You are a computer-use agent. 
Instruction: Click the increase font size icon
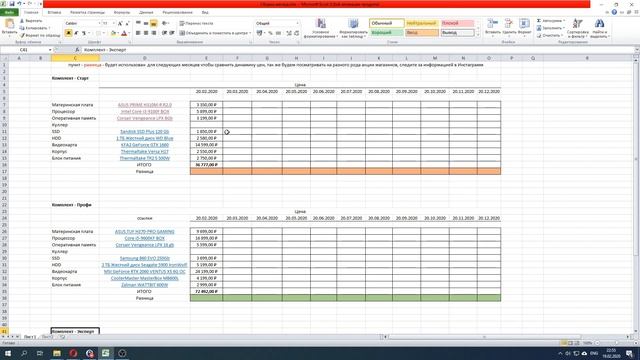pyautogui.click(x=120, y=24)
